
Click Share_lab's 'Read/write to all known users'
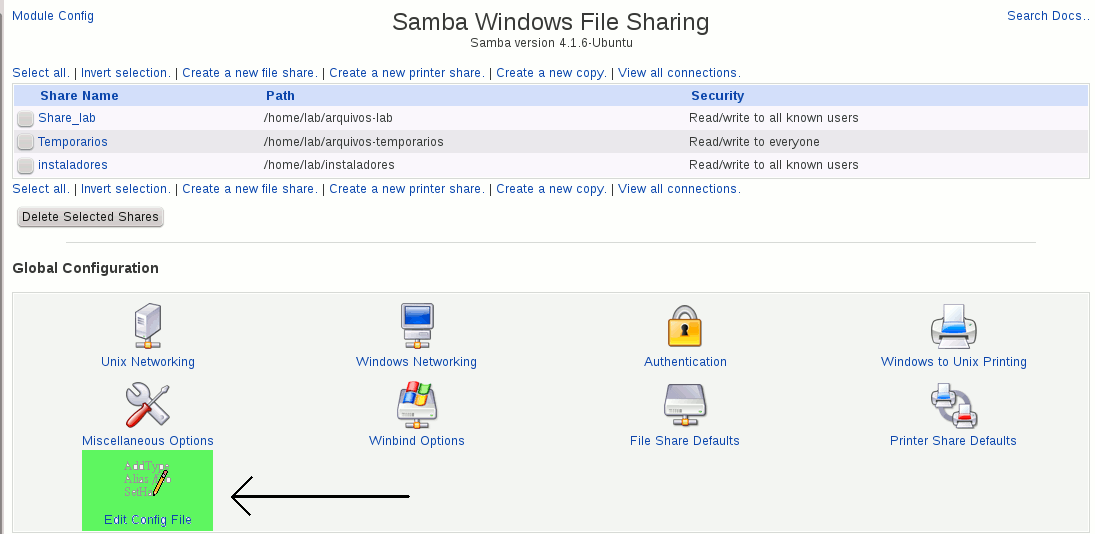(774, 118)
